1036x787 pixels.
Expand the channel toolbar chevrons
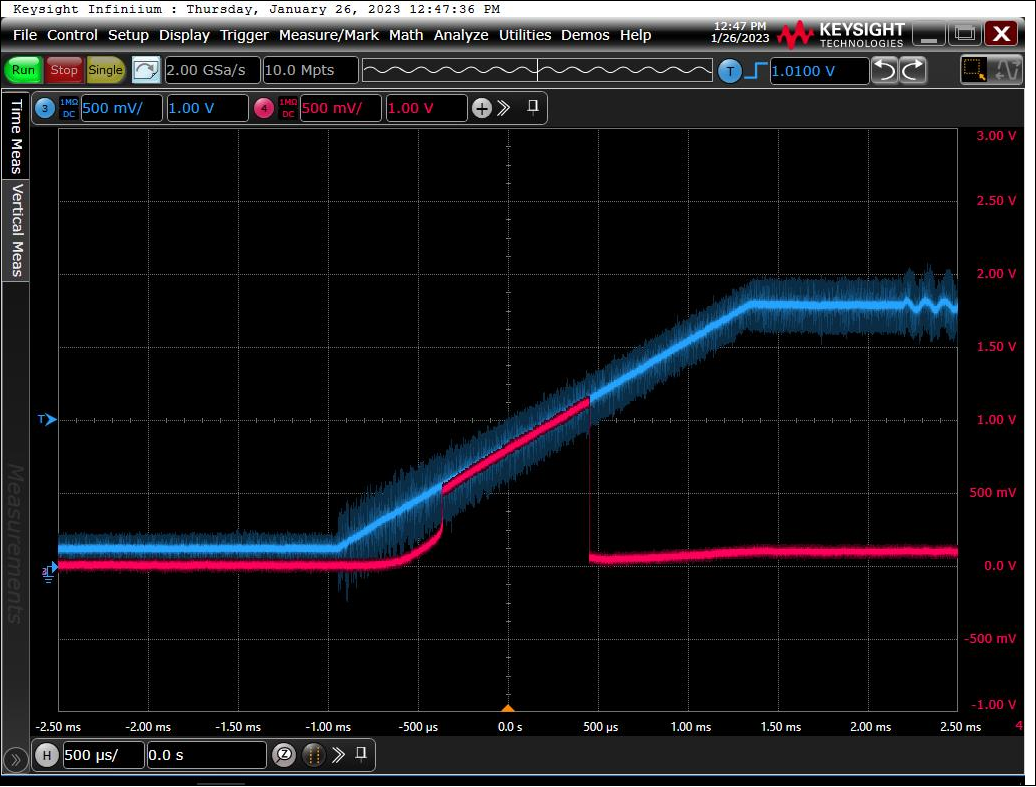[504, 108]
